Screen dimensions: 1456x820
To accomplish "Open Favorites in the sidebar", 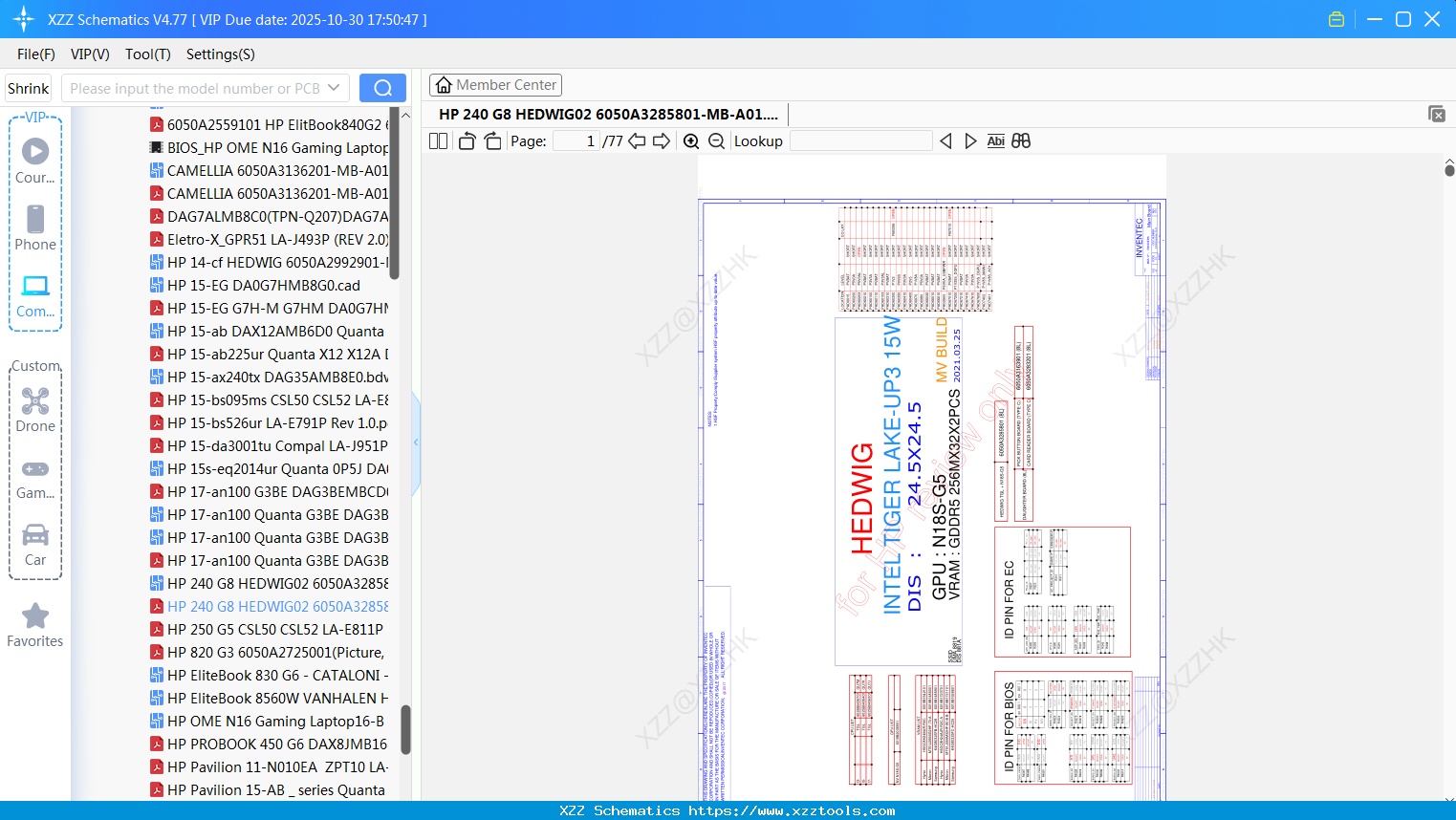I will pyautogui.click(x=35, y=626).
